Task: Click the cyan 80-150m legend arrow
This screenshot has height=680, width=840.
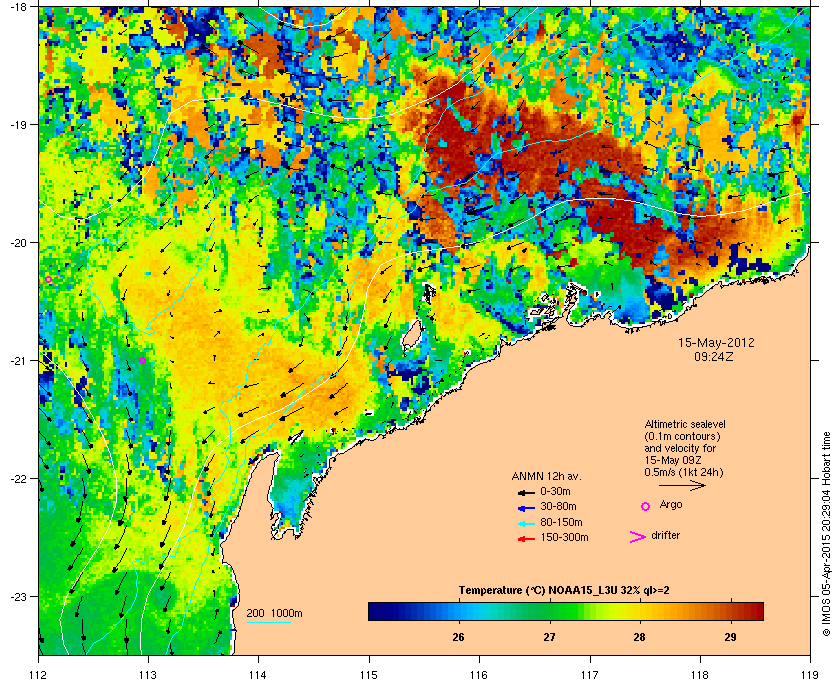Action: point(526,523)
